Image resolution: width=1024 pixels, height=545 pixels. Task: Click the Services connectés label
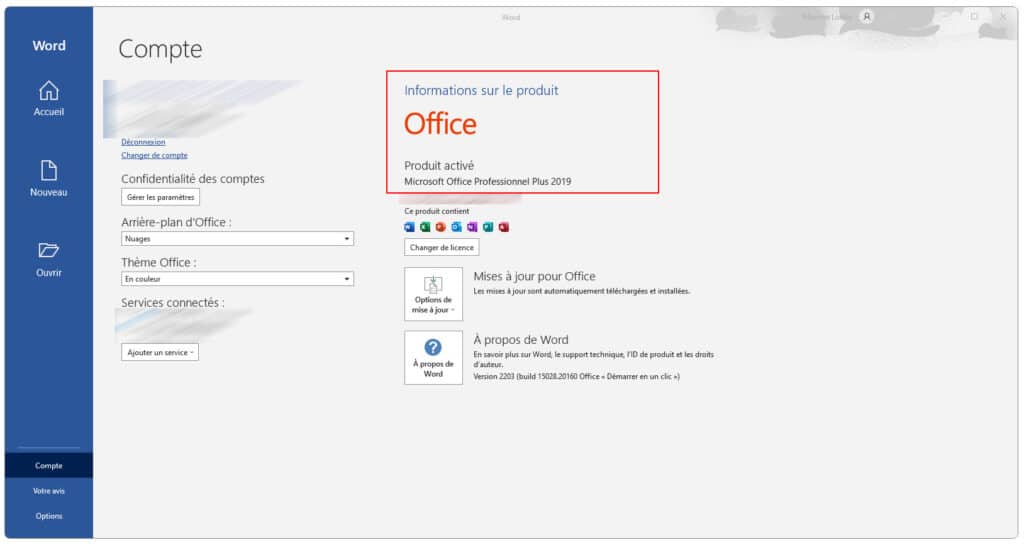coord(172,303)
